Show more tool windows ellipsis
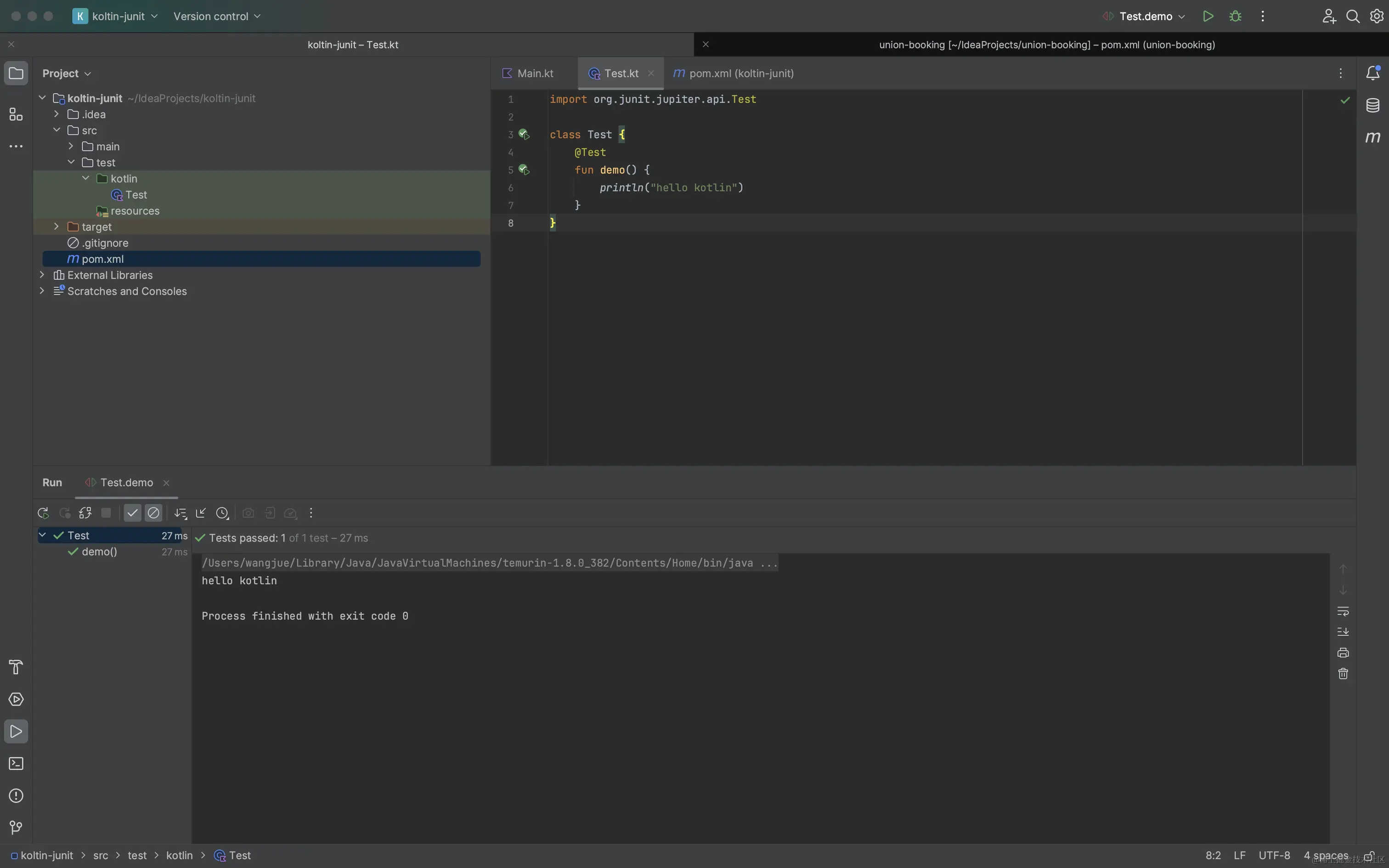The height and width of the screenshot is (868, 1389). coord(16,147)
